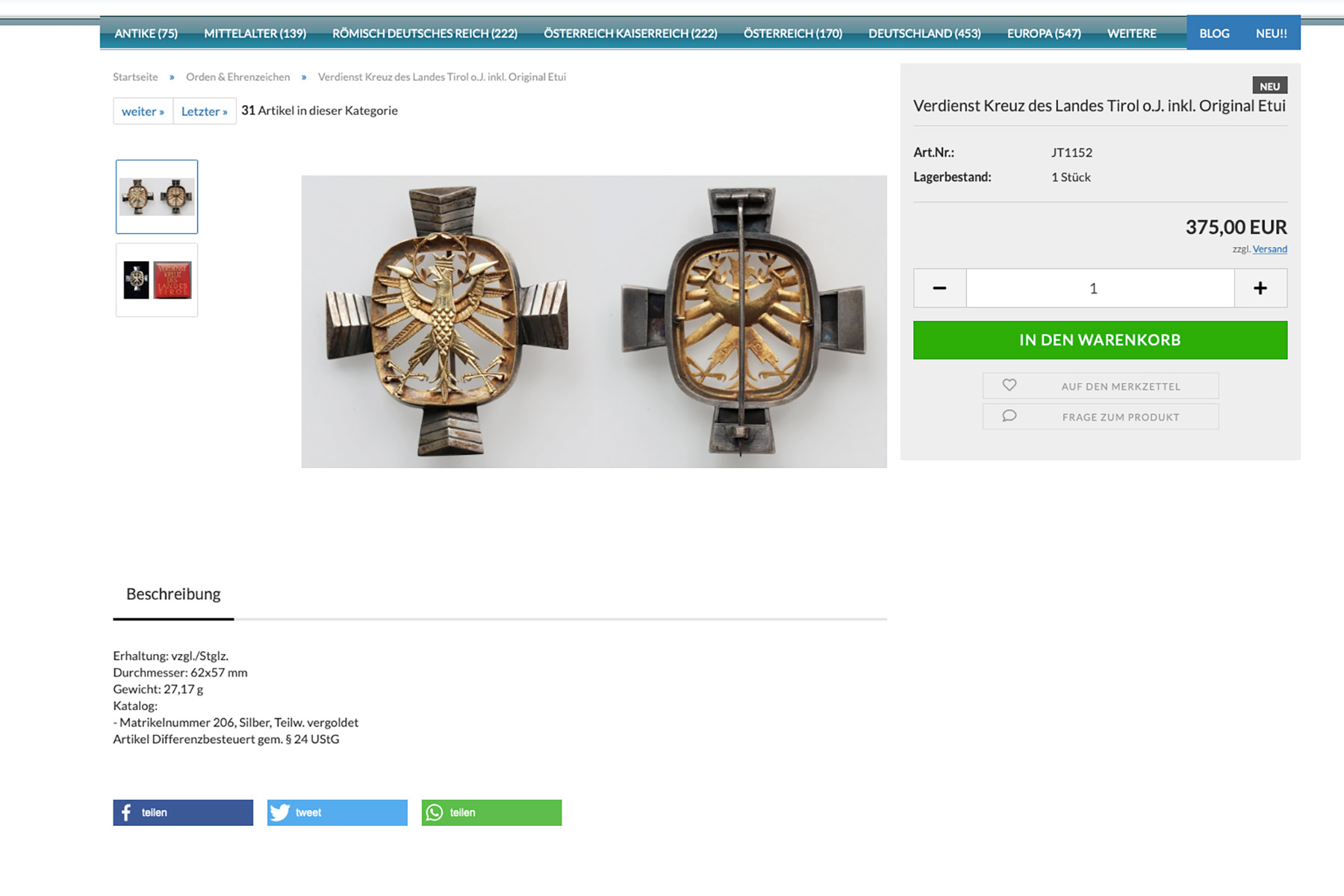The width and height of the screenshot is (1344, 896).
Task: Select the medal front-and-back thumbnail
Action: pos(157,196)
